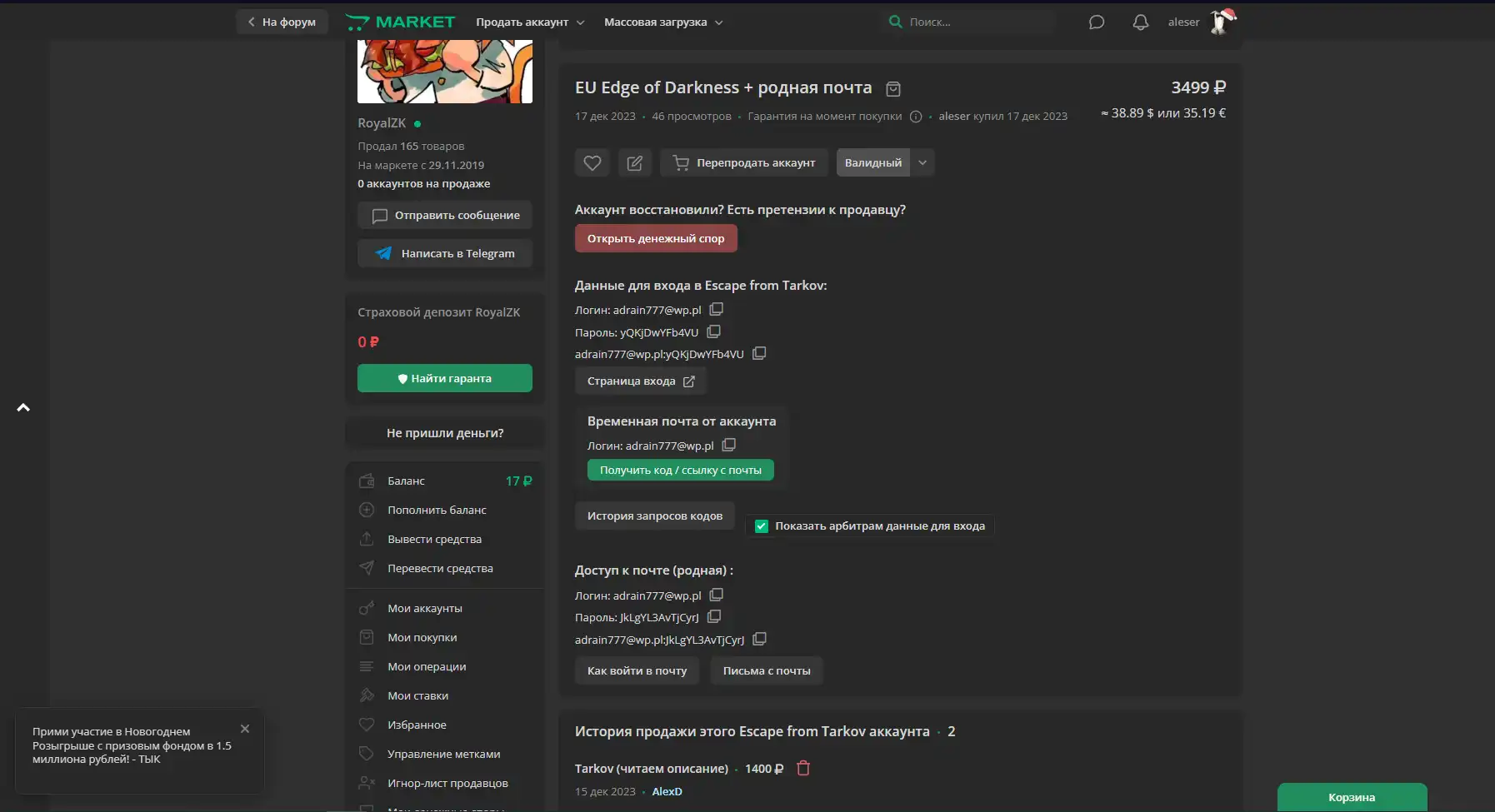Open dropdown arrow next to Валидный
The image size is (1495, 812).
point(922,162)
